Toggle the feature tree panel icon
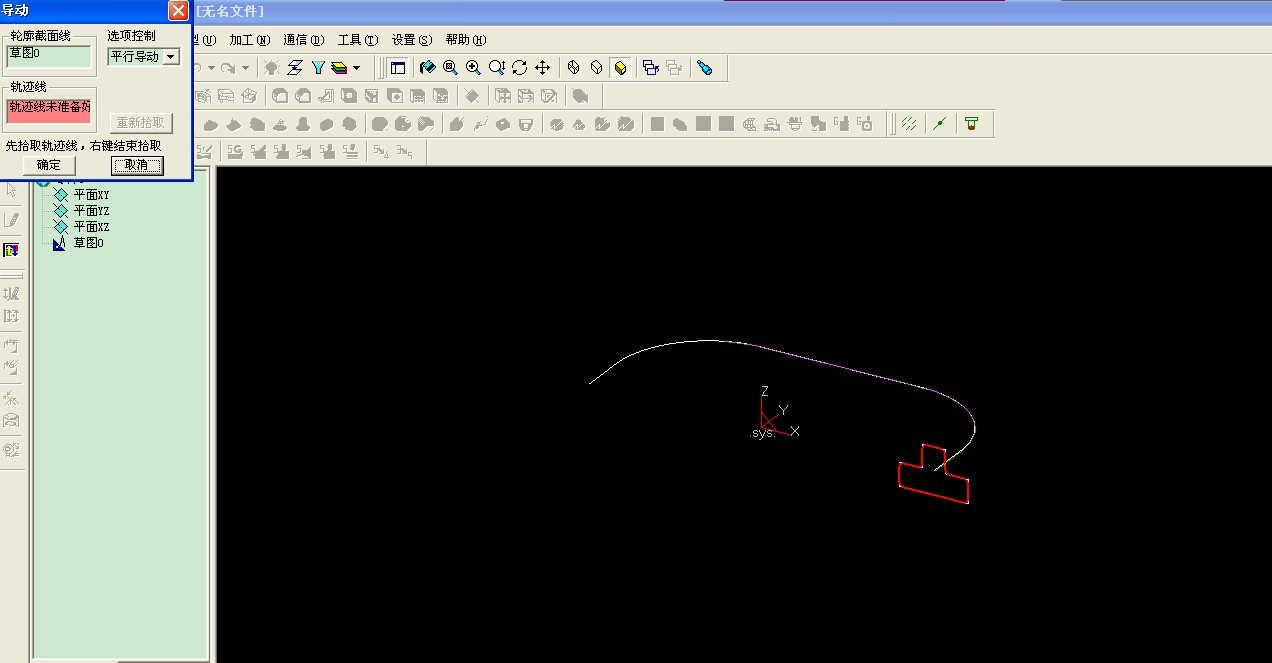This screenshot has height=663, width=1272. [398, 68]
